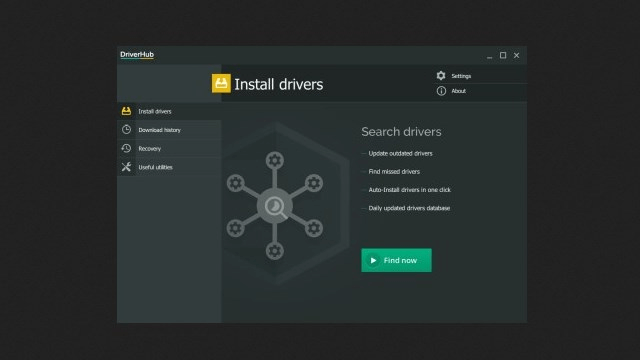Click the yellow Install drivers header icon
The image size is (640, 360).
pos(221,83)
